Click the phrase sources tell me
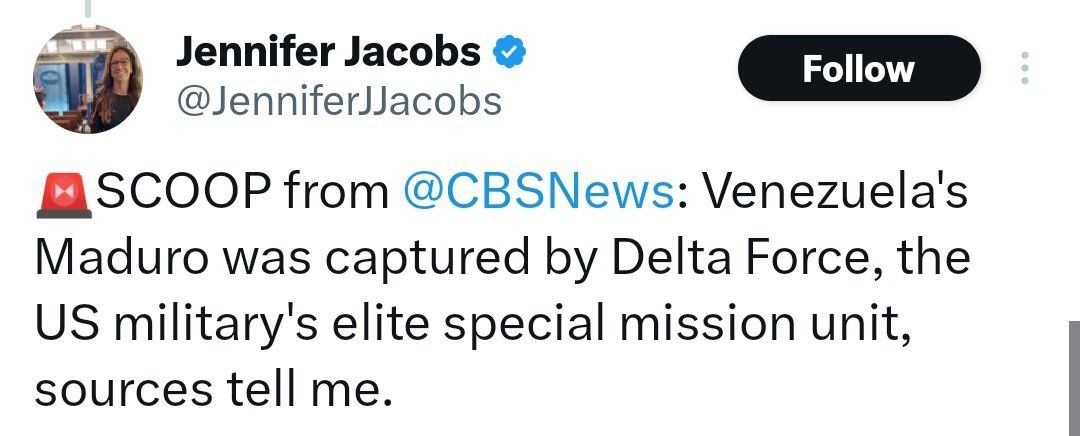Image resolution: width=1080 pixels, height=436 pixels. [210, 386]
